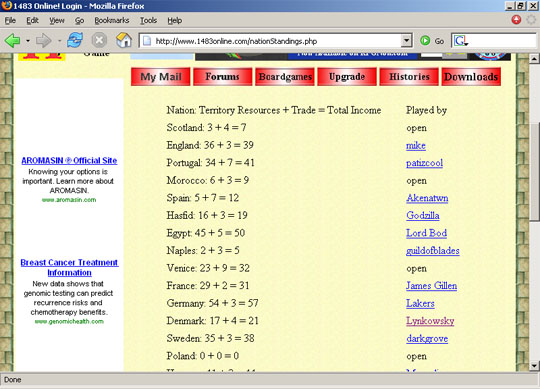Screen dimensions: 540x389
Task: Open the View menu
Action: click(x=56, y=21)
